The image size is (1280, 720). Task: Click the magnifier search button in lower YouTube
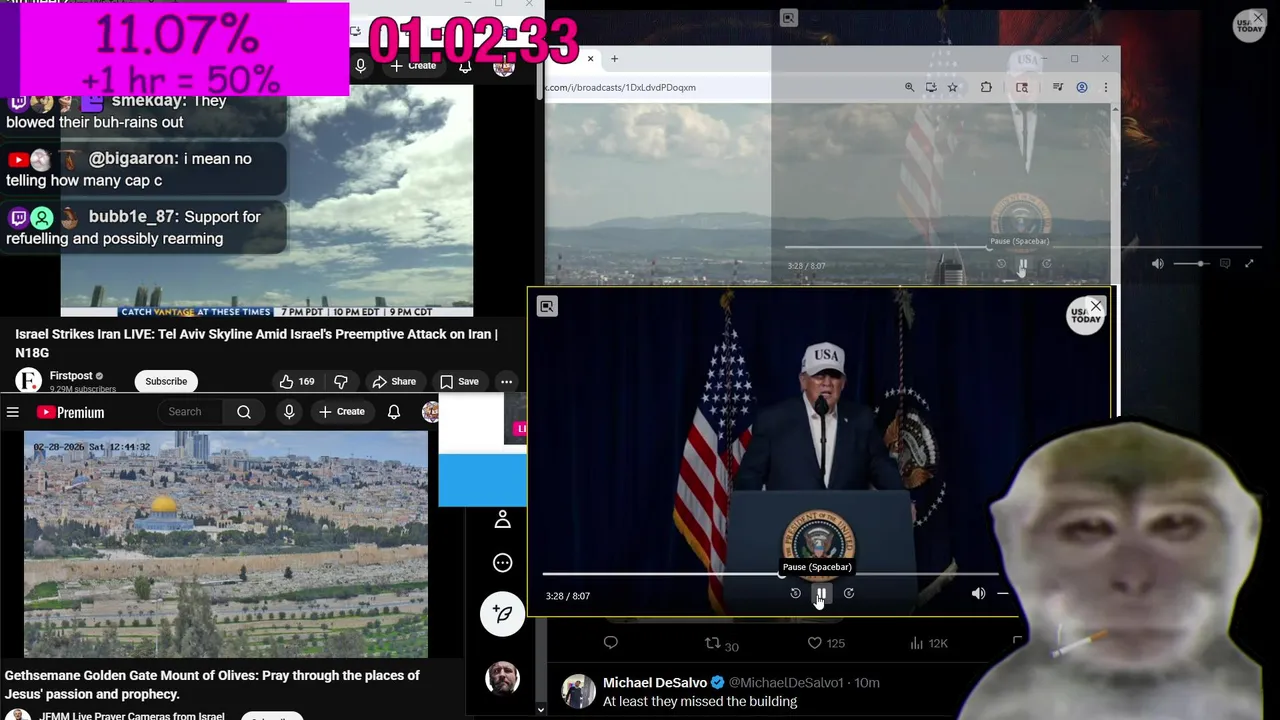point(244,412)
